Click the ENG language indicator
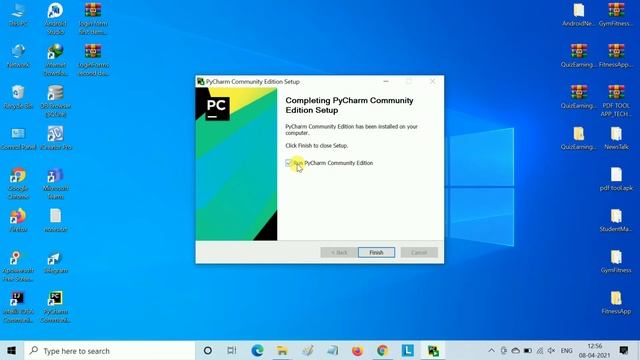The height and width of the screenshot is (360, 640). (x=566, y=351)
